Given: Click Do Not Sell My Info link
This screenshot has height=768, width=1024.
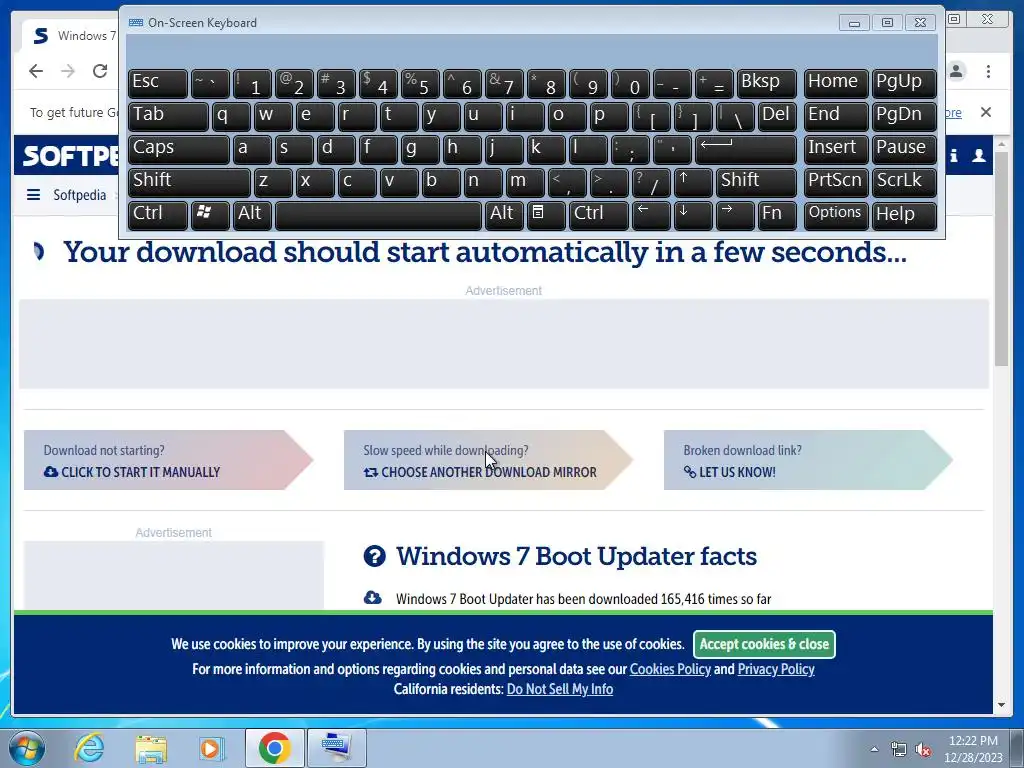Looking at the screenshot, I should (x=560, y=689).
